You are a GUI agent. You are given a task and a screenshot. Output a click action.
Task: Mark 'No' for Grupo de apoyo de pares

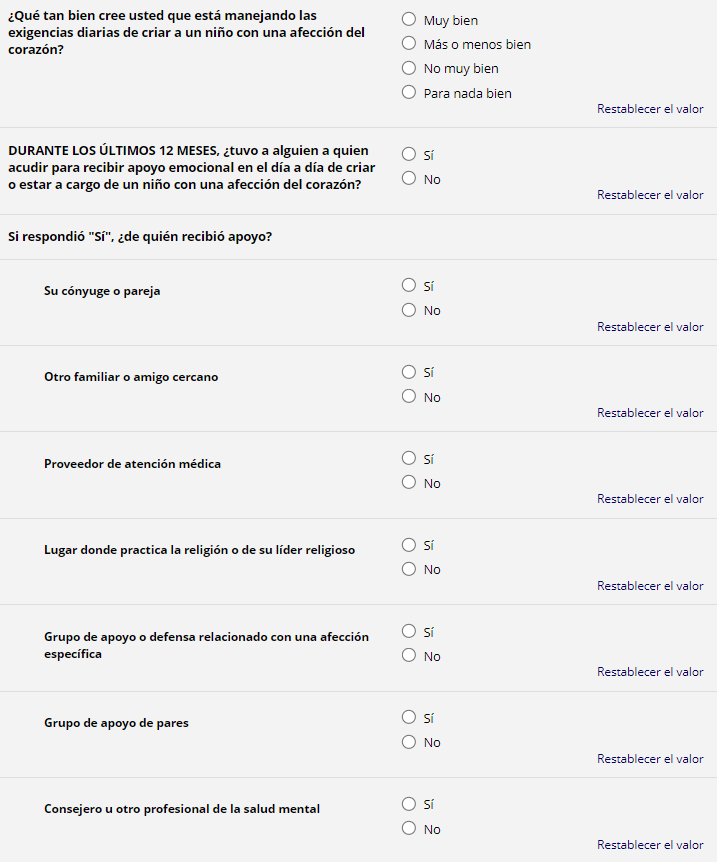tap(408, 742)
